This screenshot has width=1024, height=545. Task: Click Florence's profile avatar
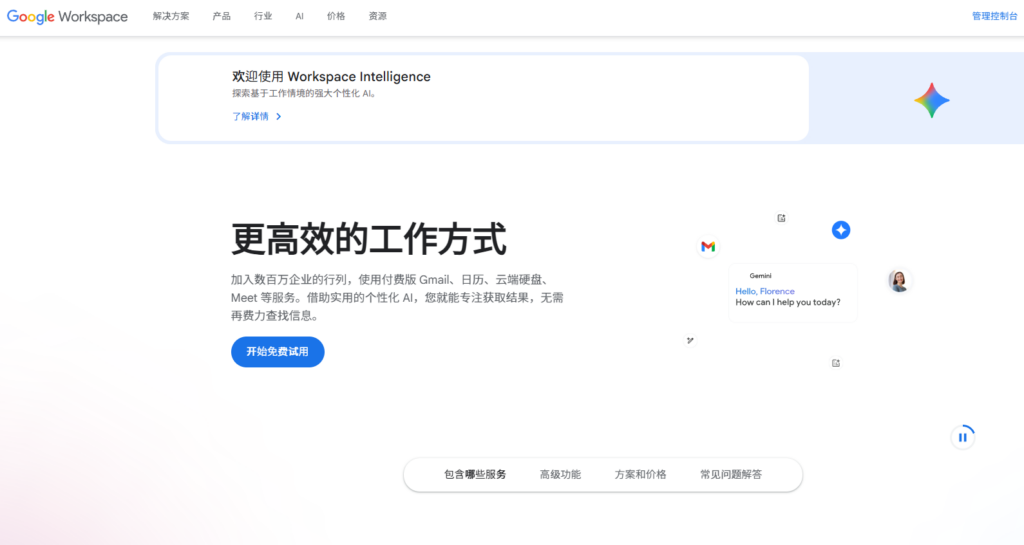899,281
